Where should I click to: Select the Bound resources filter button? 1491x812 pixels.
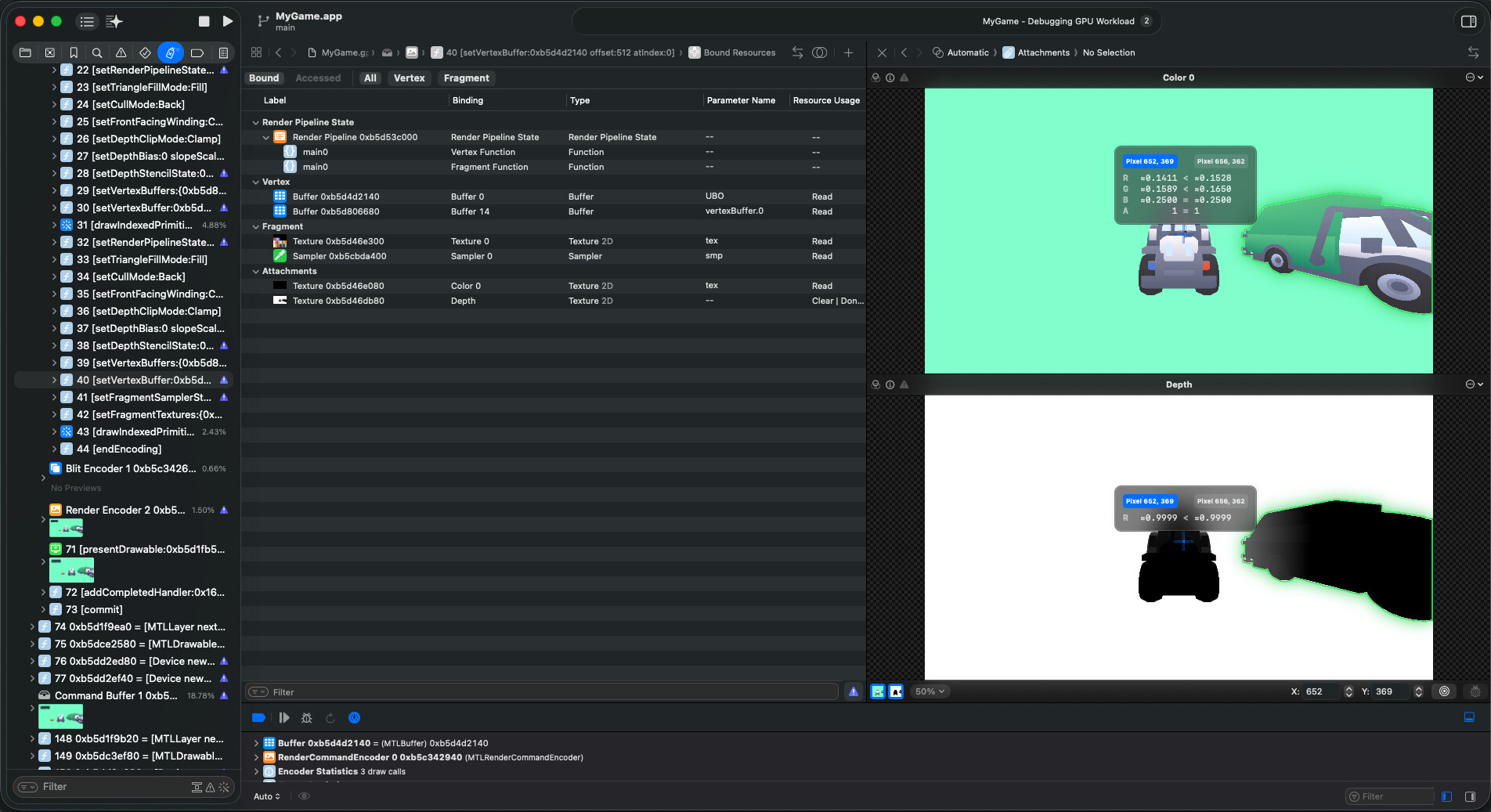(x=264, y=78)
